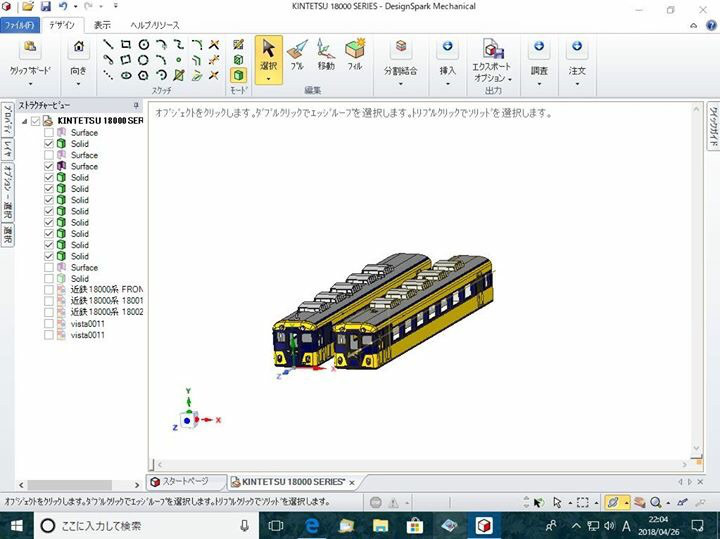This screenshot has height=539, width=720.
Task: Select the Three-Point Rectangle tool
Action: click(x=125, y=60)
